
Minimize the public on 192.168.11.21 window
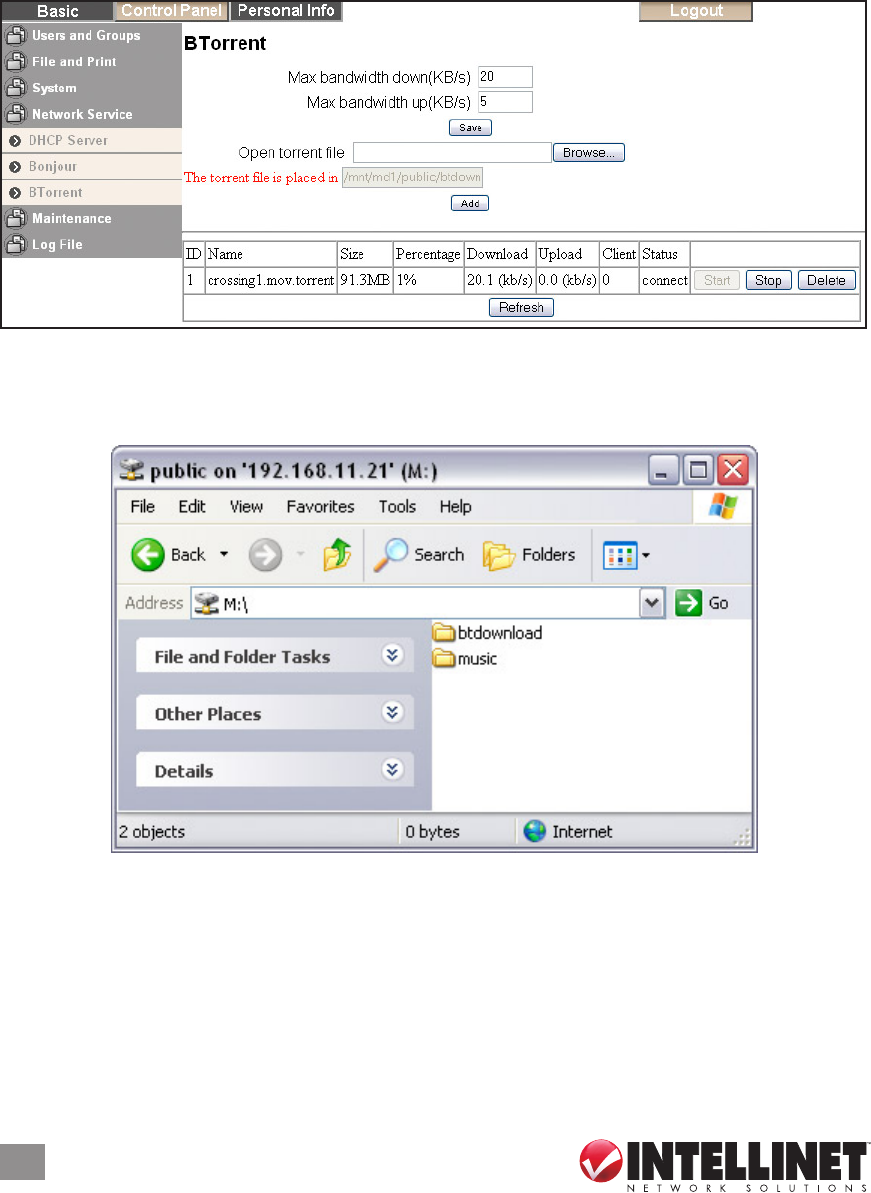[x=663, y=469]
